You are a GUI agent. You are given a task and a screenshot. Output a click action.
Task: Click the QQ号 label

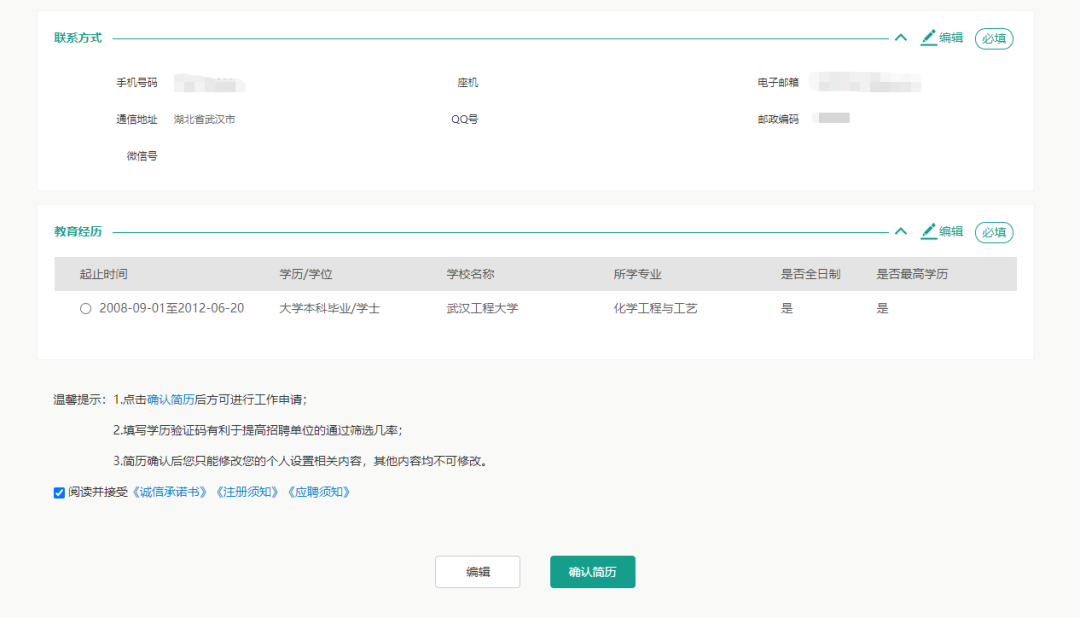point(465,119)
